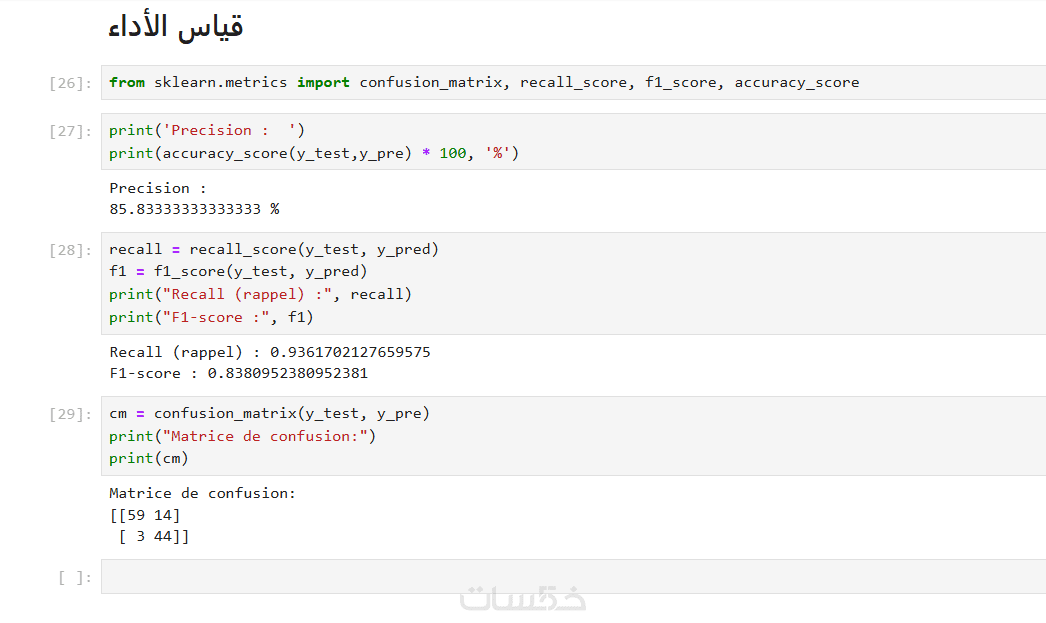1046x623 pixels.
Task: Click the [[59 14] matrix output row
Action: [x=145, y=515]
